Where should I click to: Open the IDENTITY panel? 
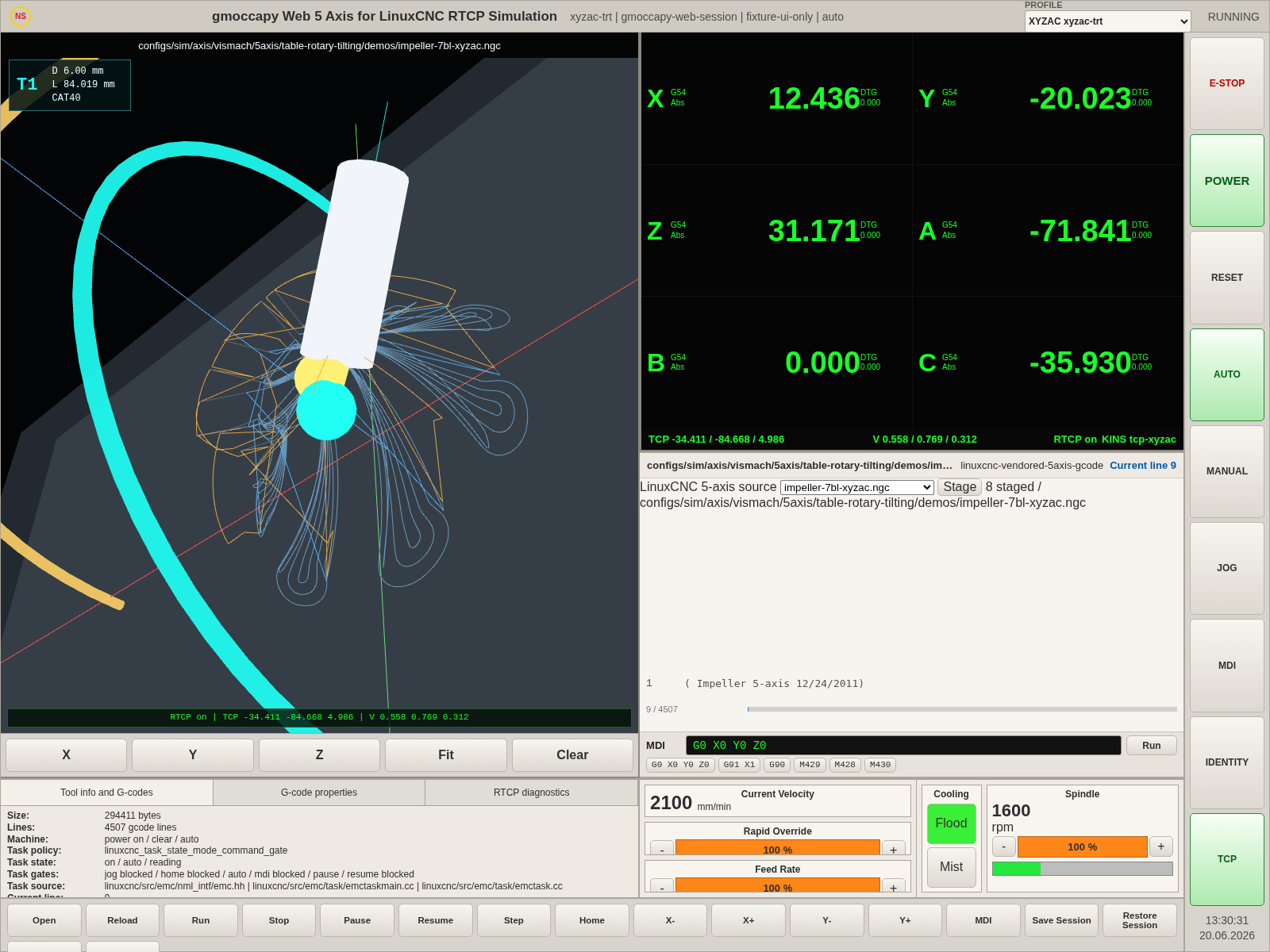[x=1226, y=762]
